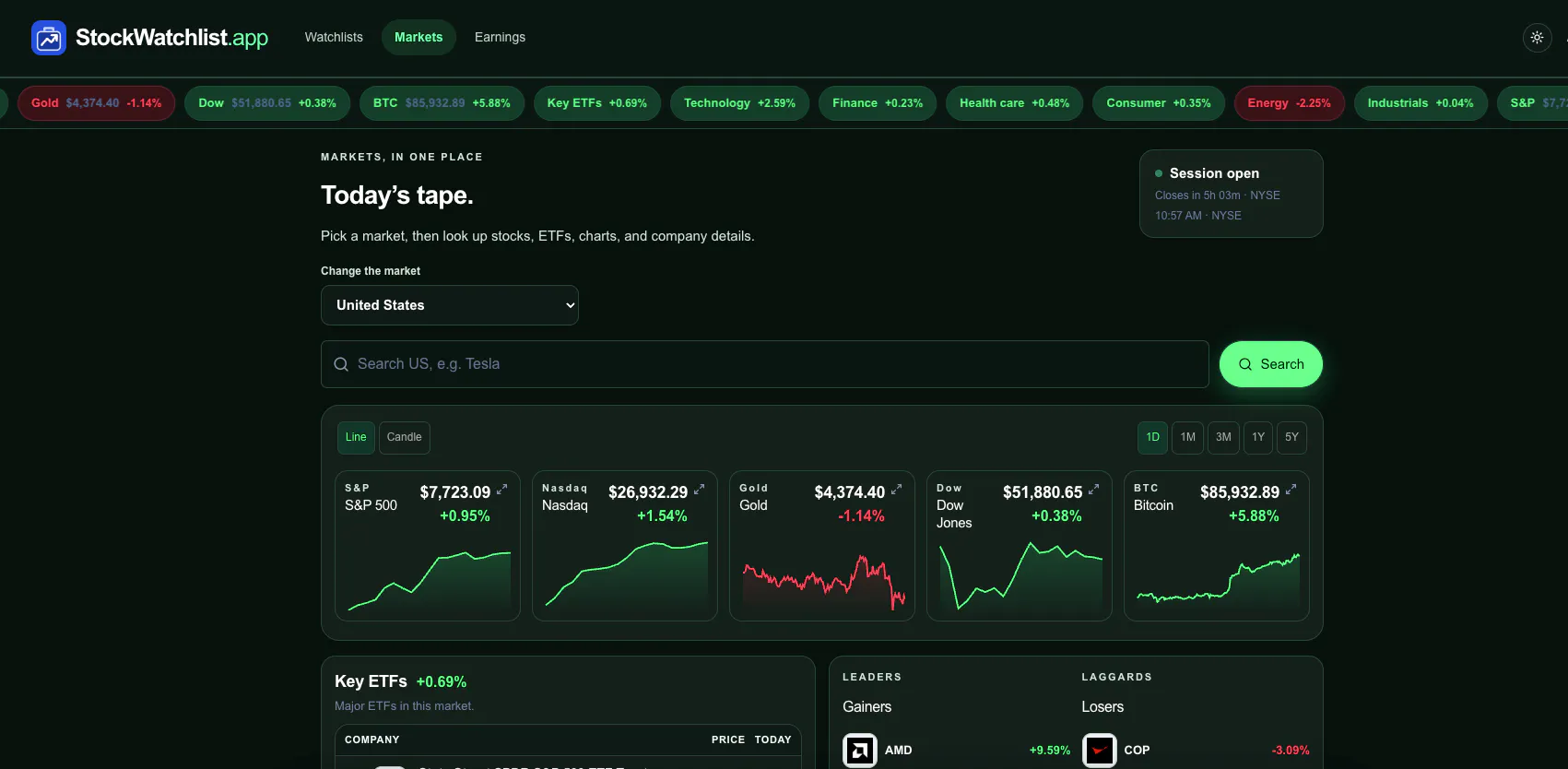1568x769 pixels.
Task: Open the Earnings tab
Action: point(500,38)
